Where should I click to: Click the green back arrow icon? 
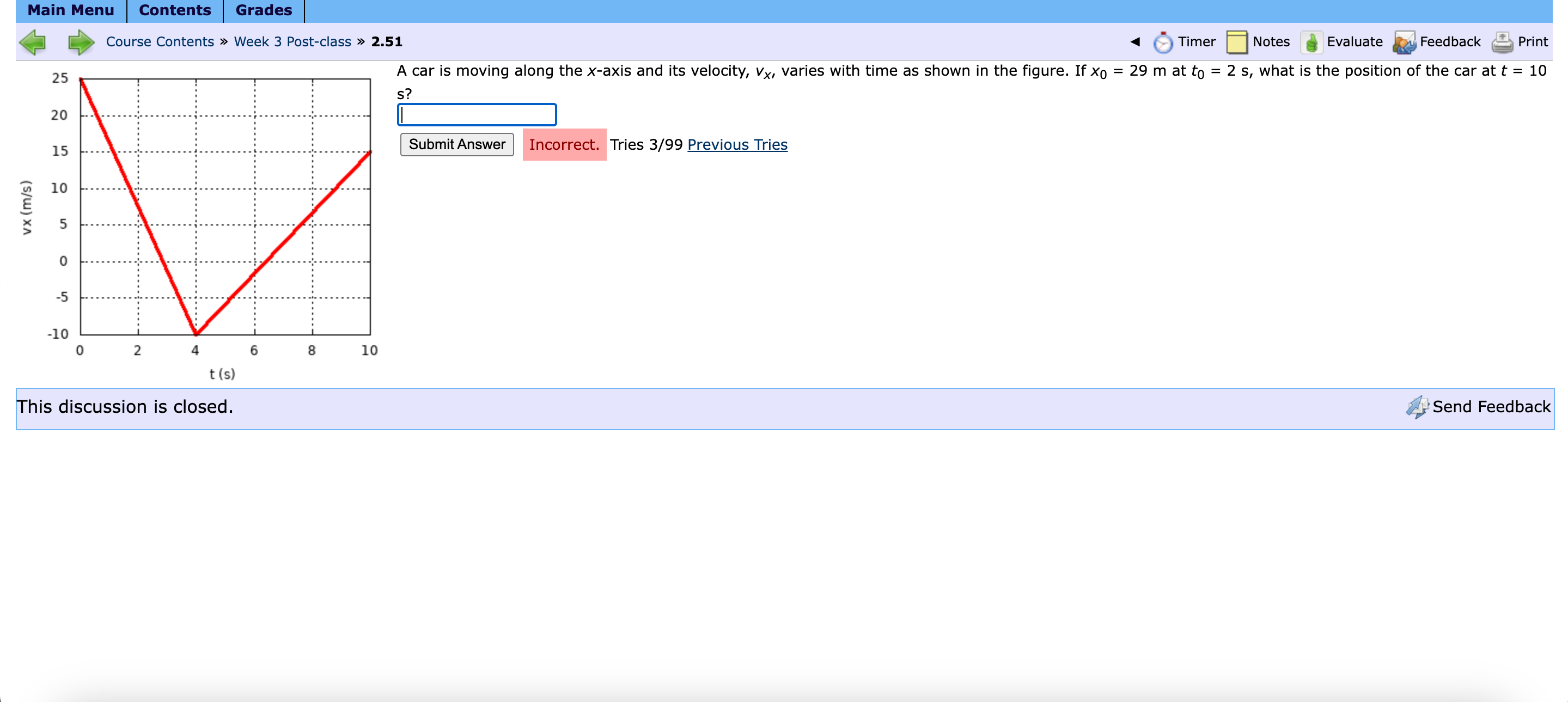point(33,42)
